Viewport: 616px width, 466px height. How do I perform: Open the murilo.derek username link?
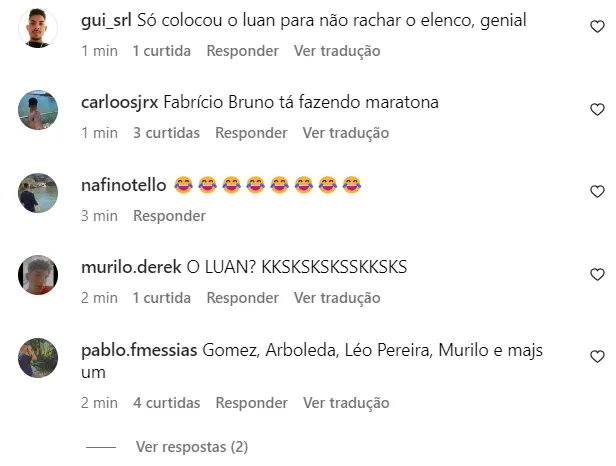[131, 267]
